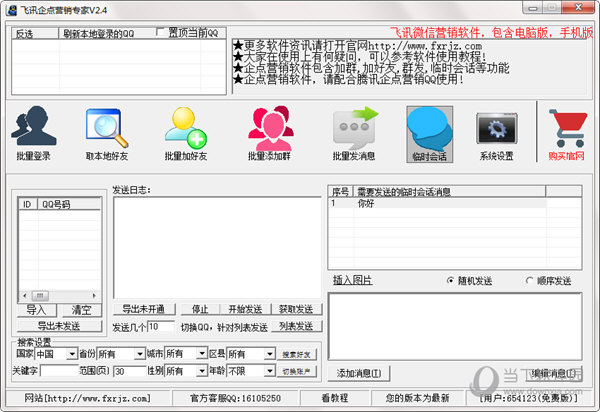600x412 pixels.
Task: Click the 插入图片 link
Action: (352, 280)
